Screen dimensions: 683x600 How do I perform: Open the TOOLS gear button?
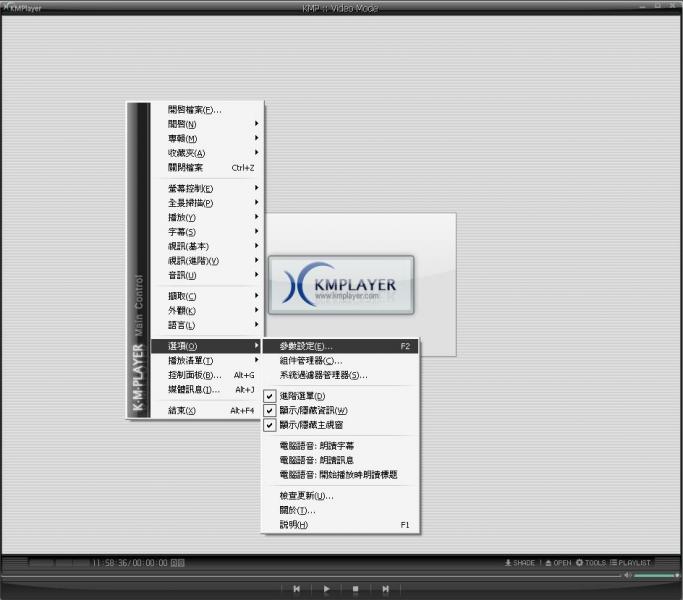[x=591, y=563]
